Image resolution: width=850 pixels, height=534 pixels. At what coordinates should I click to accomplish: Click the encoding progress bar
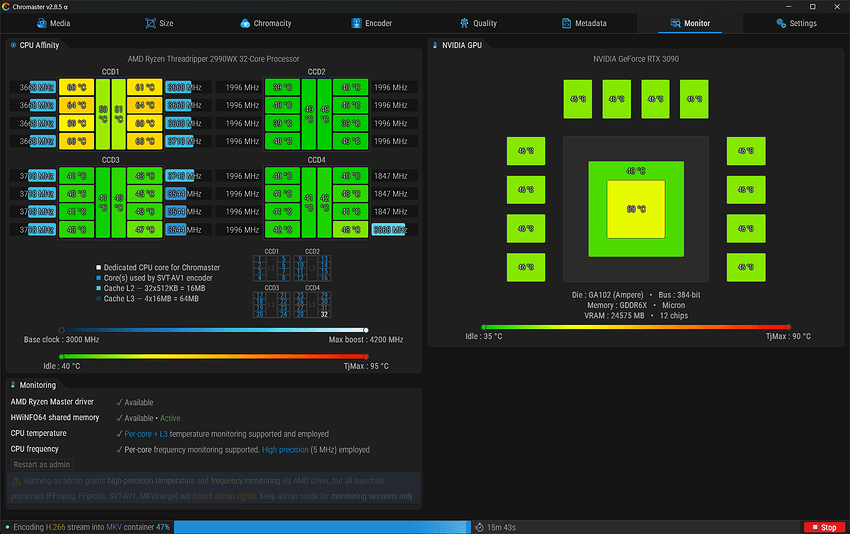pos(322,527)
